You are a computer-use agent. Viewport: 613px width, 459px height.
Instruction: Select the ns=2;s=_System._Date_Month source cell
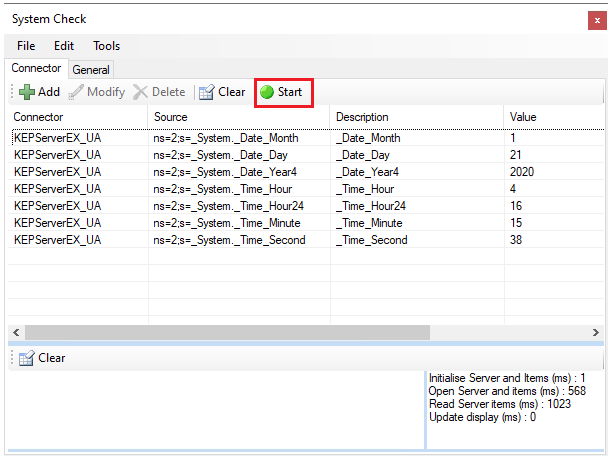[239, 138]
